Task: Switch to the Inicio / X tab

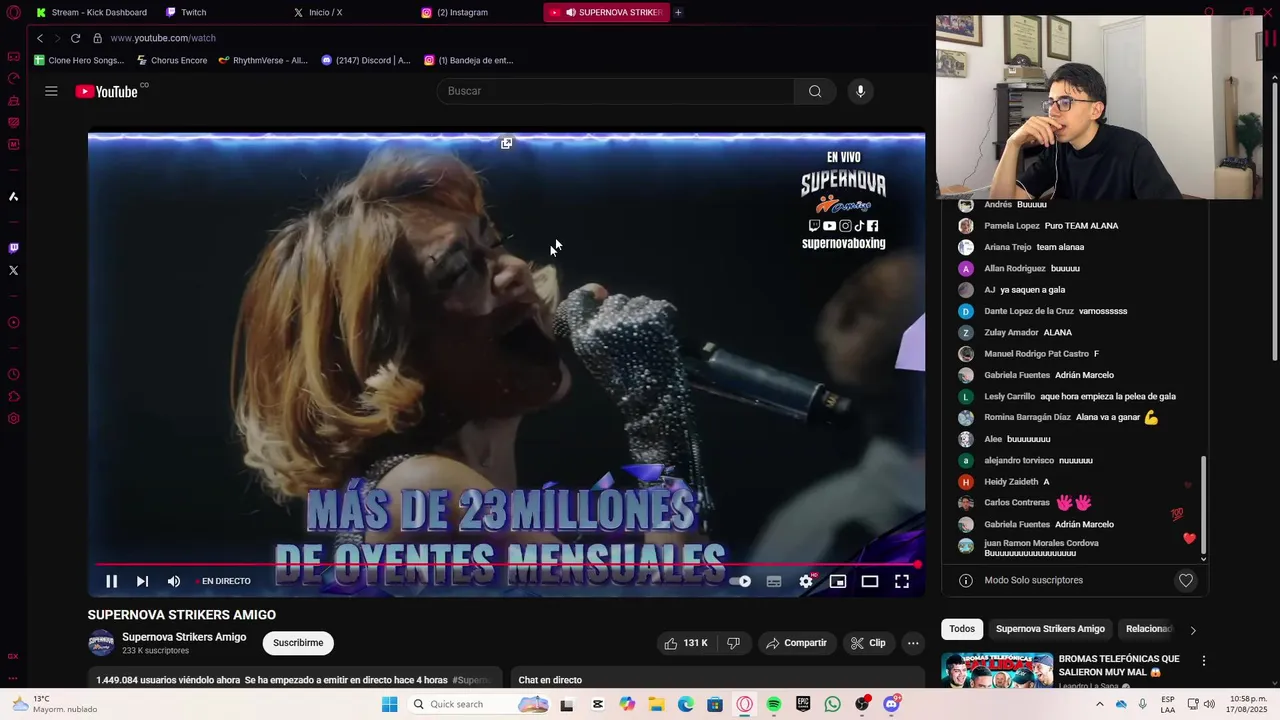Action: [x=318, y=12]
